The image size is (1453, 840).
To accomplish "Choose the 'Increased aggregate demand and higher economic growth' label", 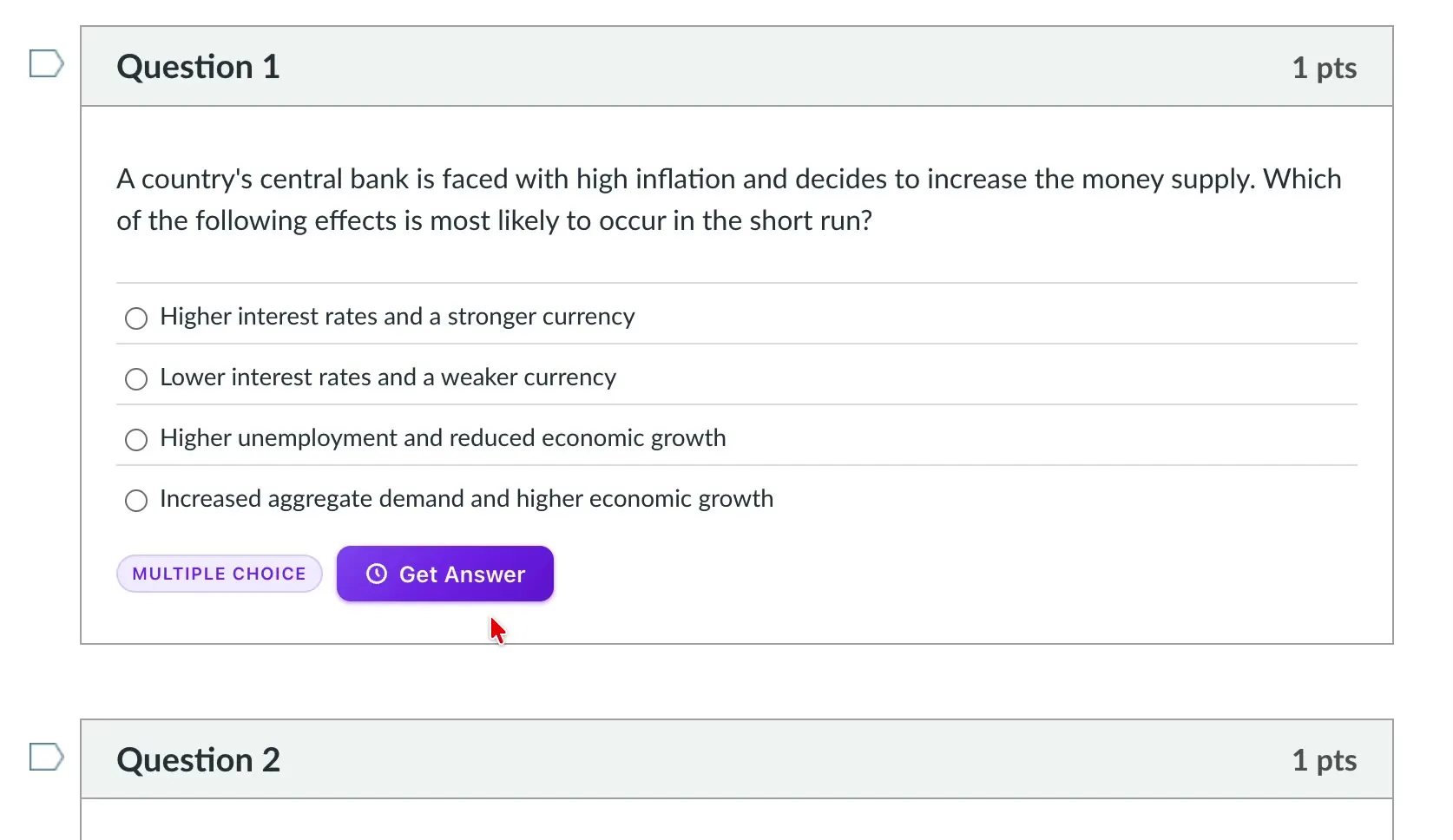I will click(x=466, y=499).
